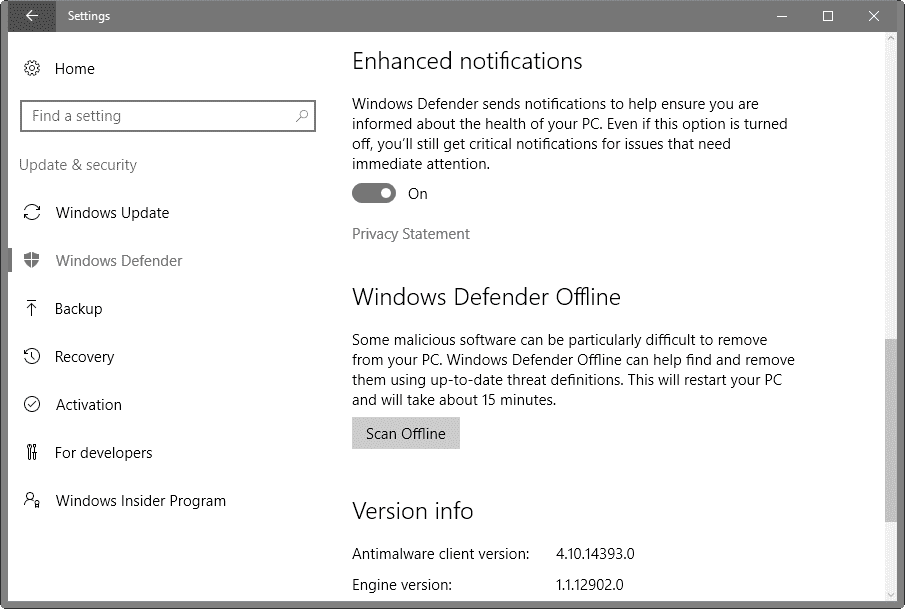The image size is (905, 609).
Task: Select Windows Defender in sidebar
Action: tap(118, 260)
